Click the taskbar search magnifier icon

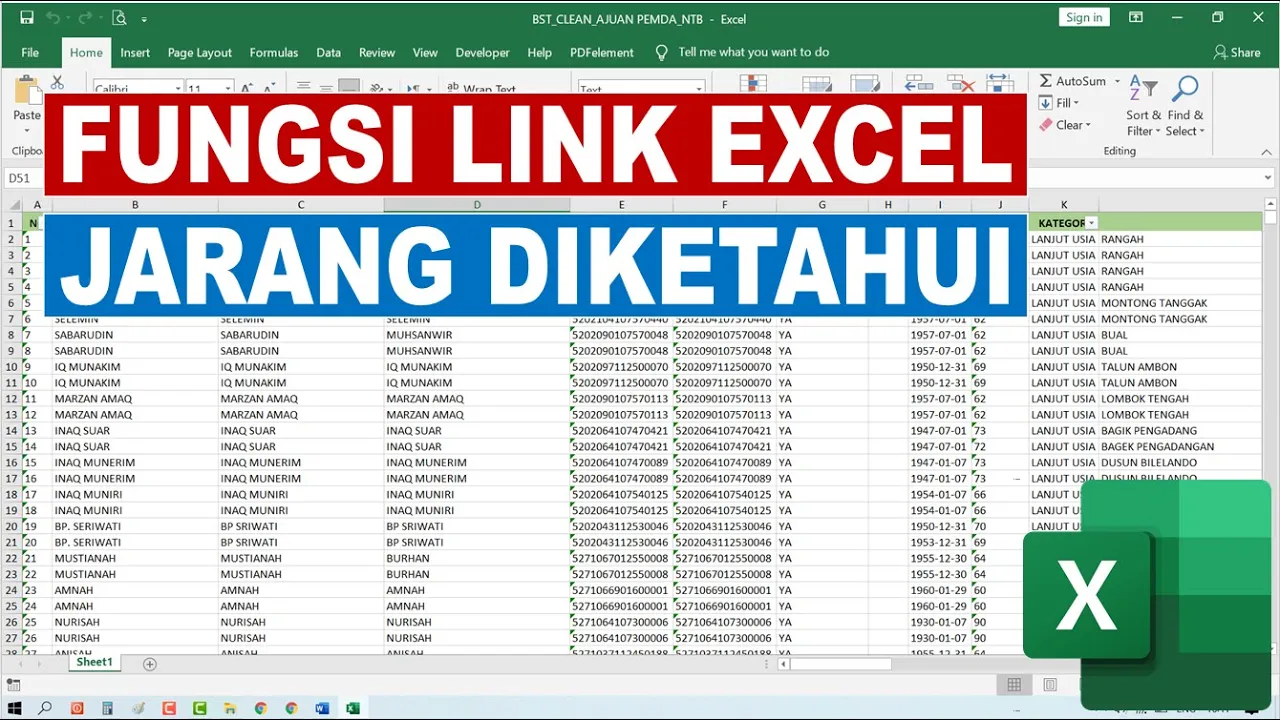45,708
